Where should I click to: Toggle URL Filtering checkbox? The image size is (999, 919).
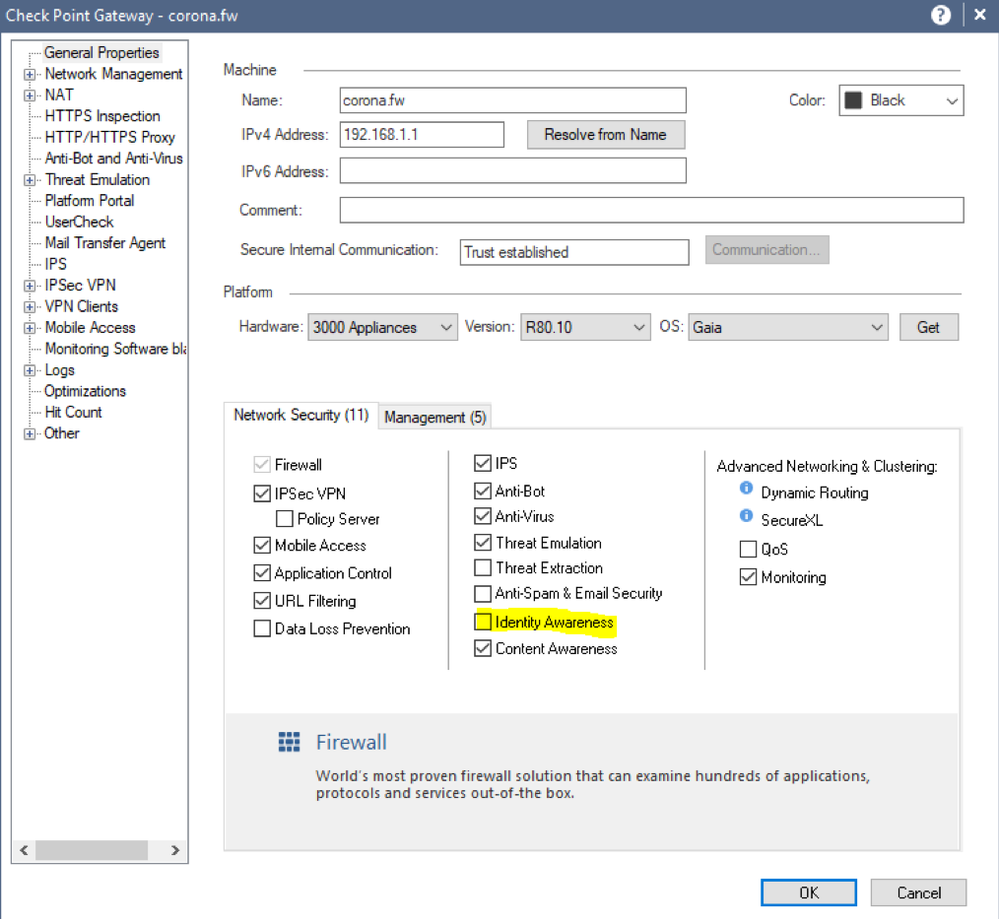pos(262,601)
